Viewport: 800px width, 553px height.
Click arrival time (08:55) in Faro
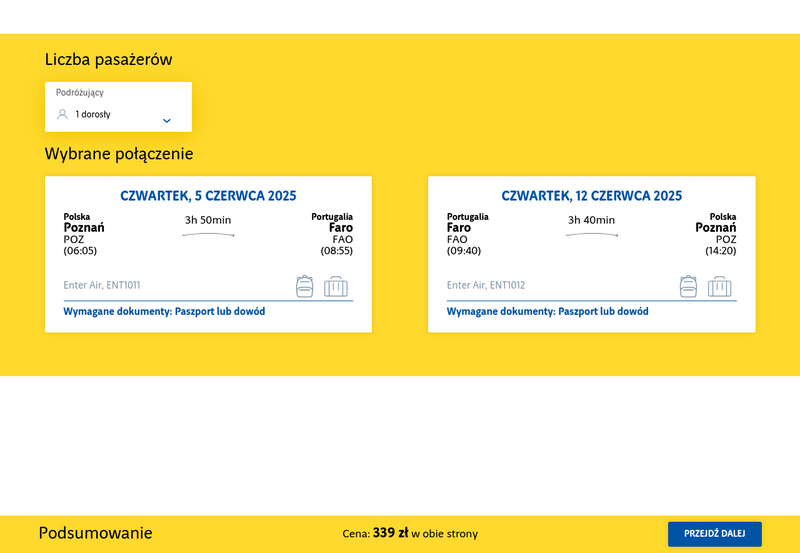pyautogui.click(x=337, y=251)
